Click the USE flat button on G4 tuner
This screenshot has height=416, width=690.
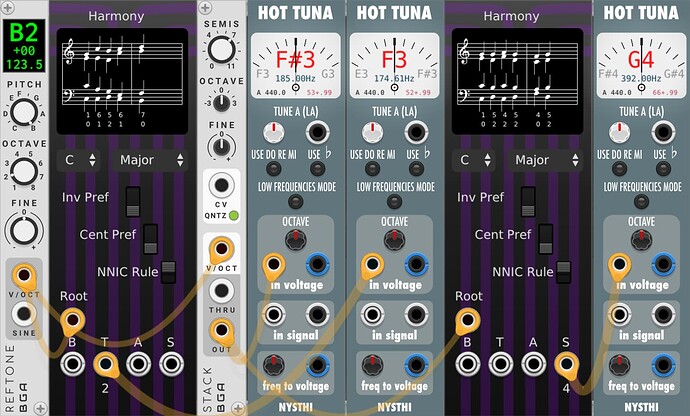pos(663,168)
